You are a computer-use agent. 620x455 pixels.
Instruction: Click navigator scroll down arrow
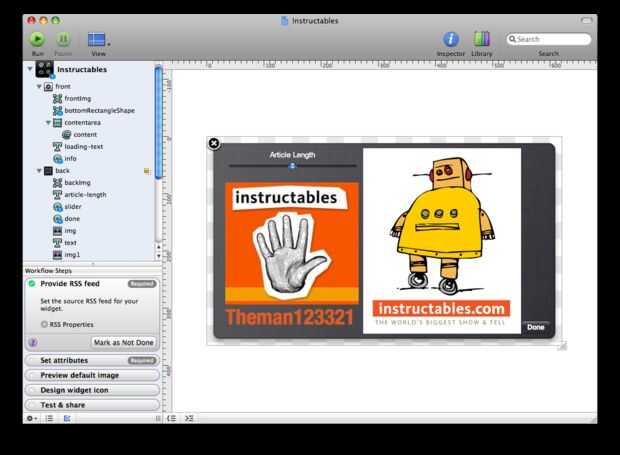[159, 256]
